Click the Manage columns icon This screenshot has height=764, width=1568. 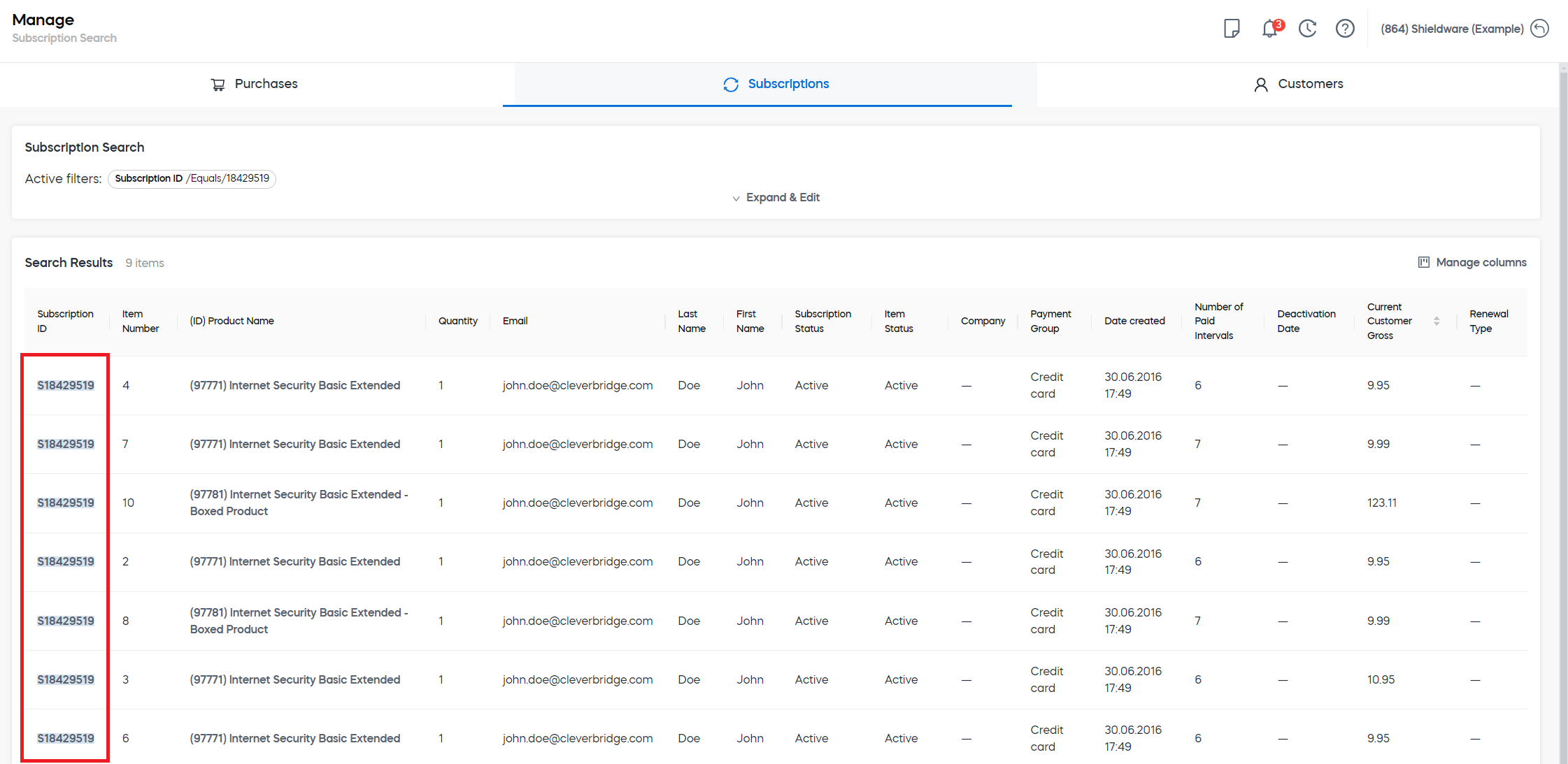coord(1424,262)
